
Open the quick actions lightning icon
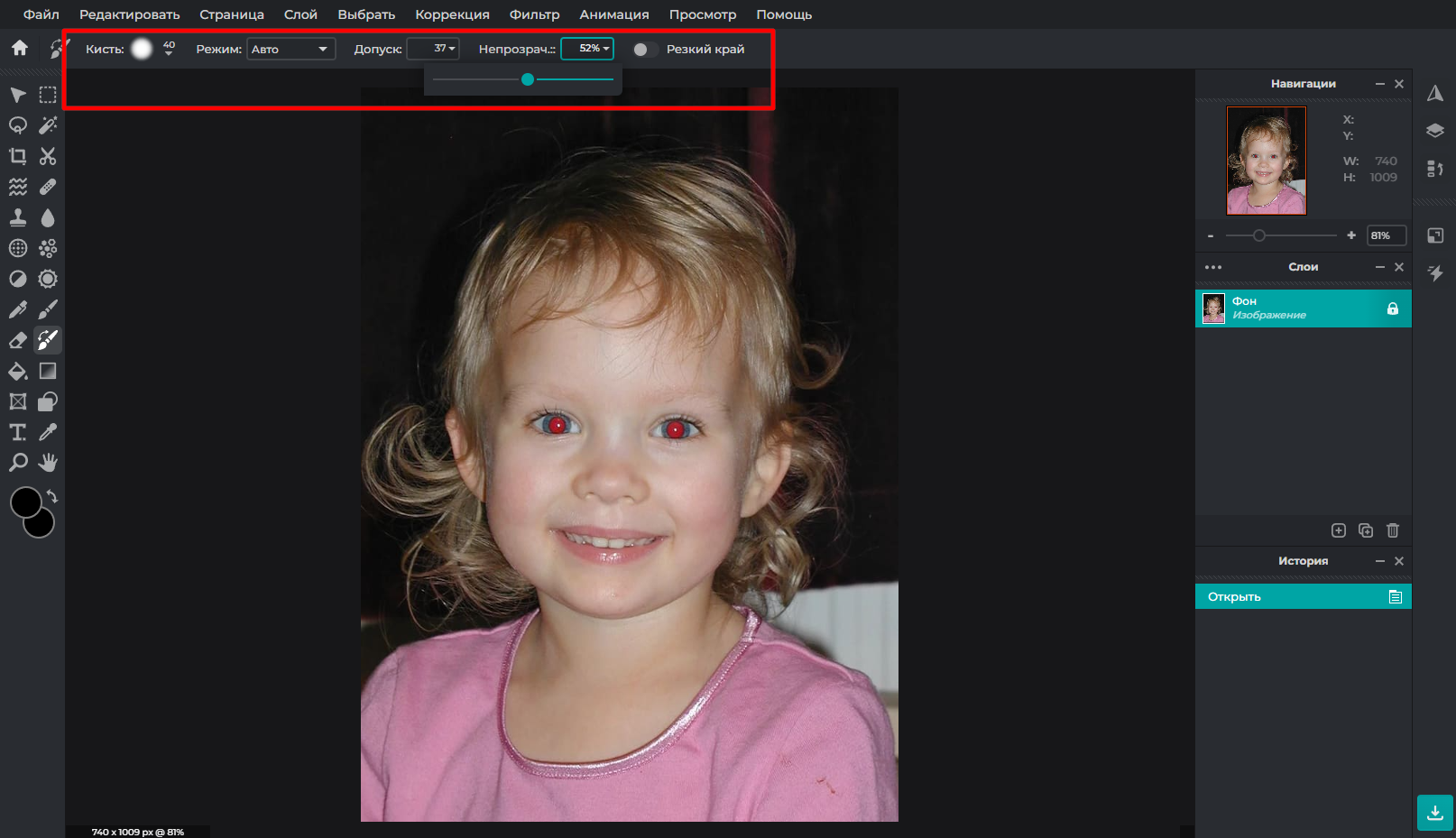coord(1435,273)
